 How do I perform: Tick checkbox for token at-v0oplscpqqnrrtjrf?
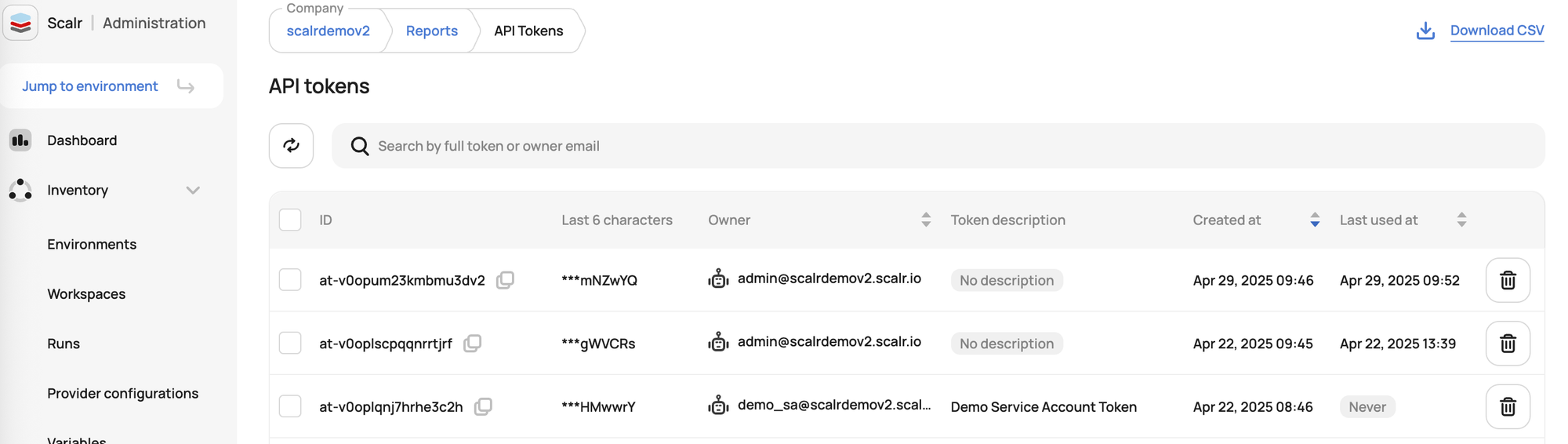tap(290, 344)
